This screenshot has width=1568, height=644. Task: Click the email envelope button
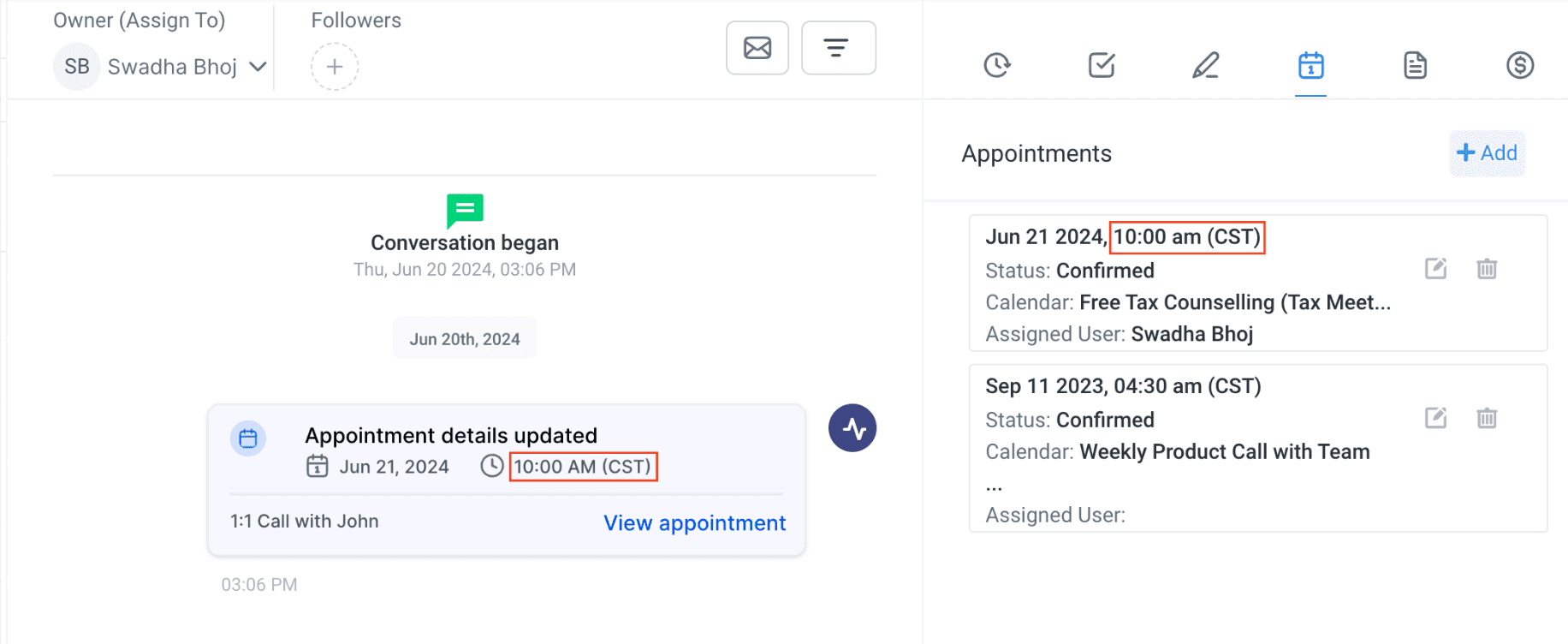(757, 48)
